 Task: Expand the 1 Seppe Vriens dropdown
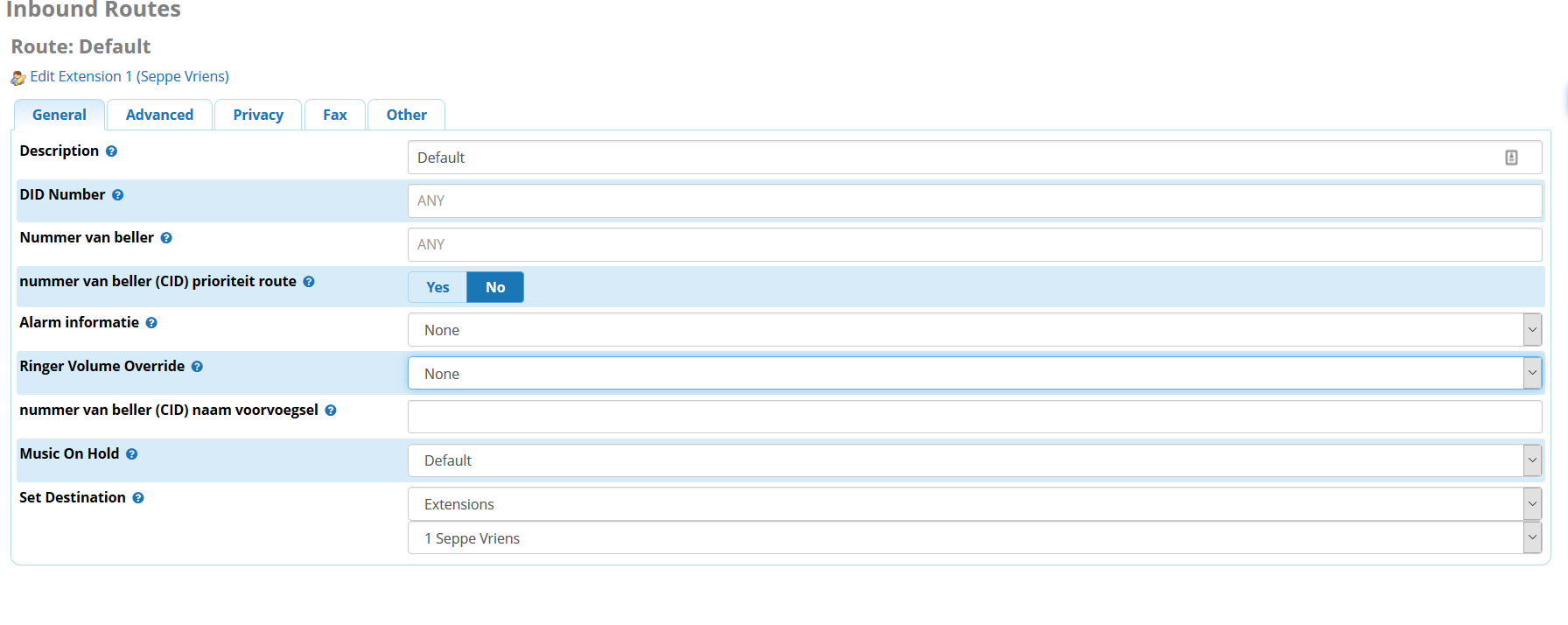pyautogui.click(x=974, y=538)
